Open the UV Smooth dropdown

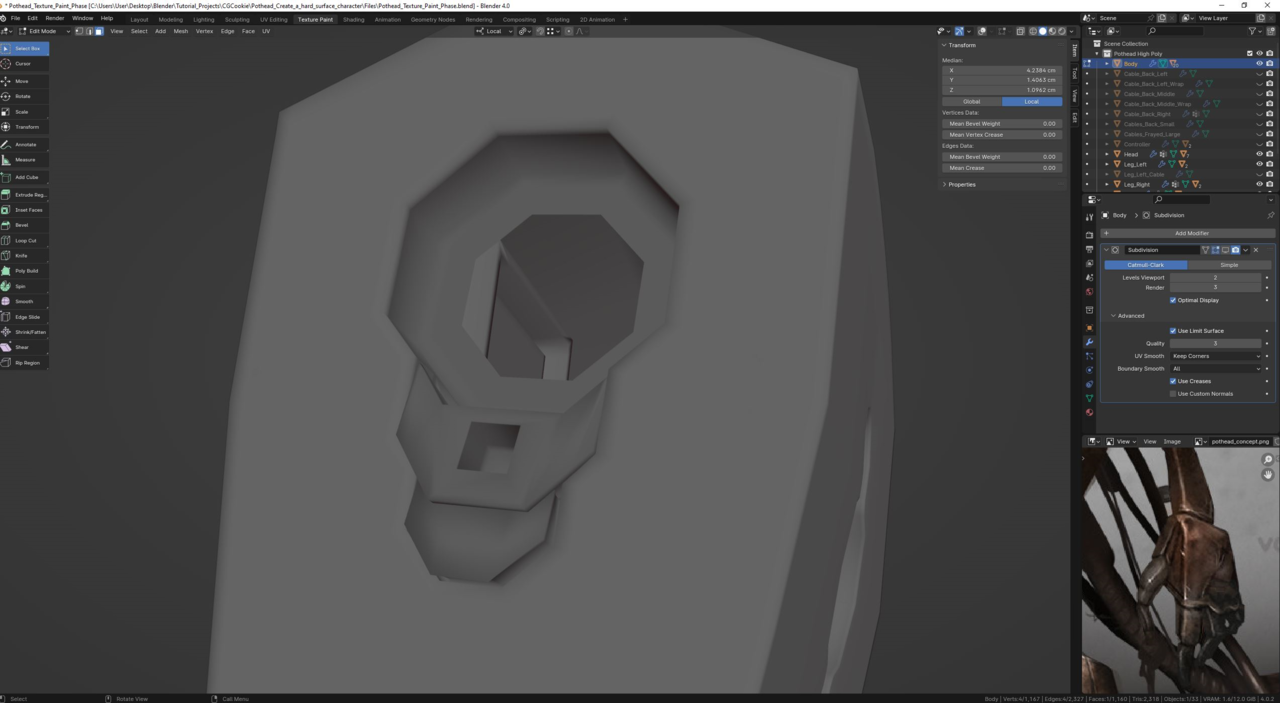(x=1216, y=356)
